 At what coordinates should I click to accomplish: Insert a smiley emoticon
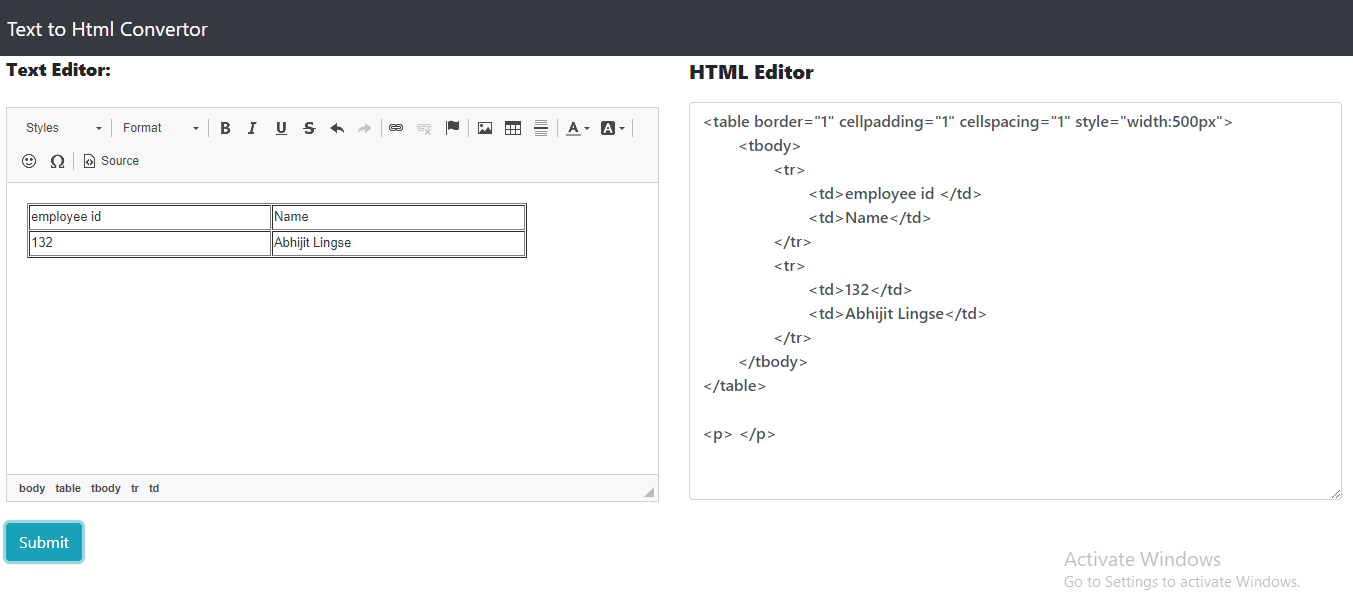pos(29,161)
